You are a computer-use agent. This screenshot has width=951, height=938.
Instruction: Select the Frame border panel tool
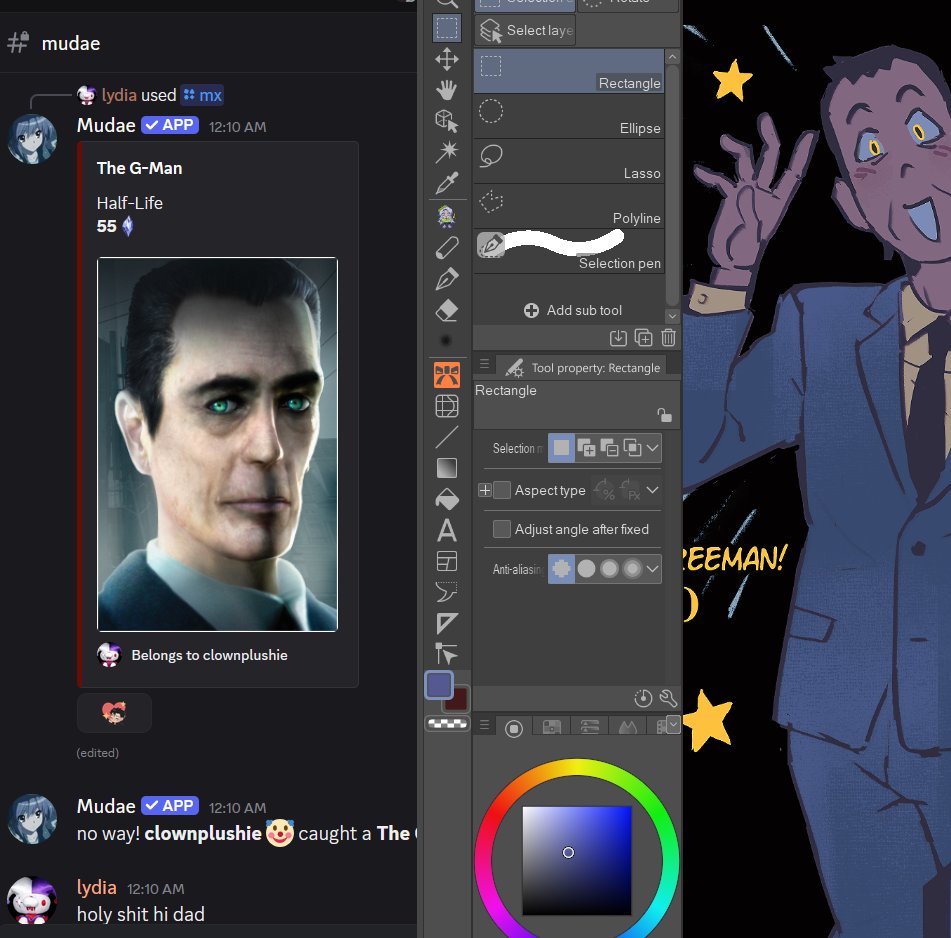(x=447, y=561)
